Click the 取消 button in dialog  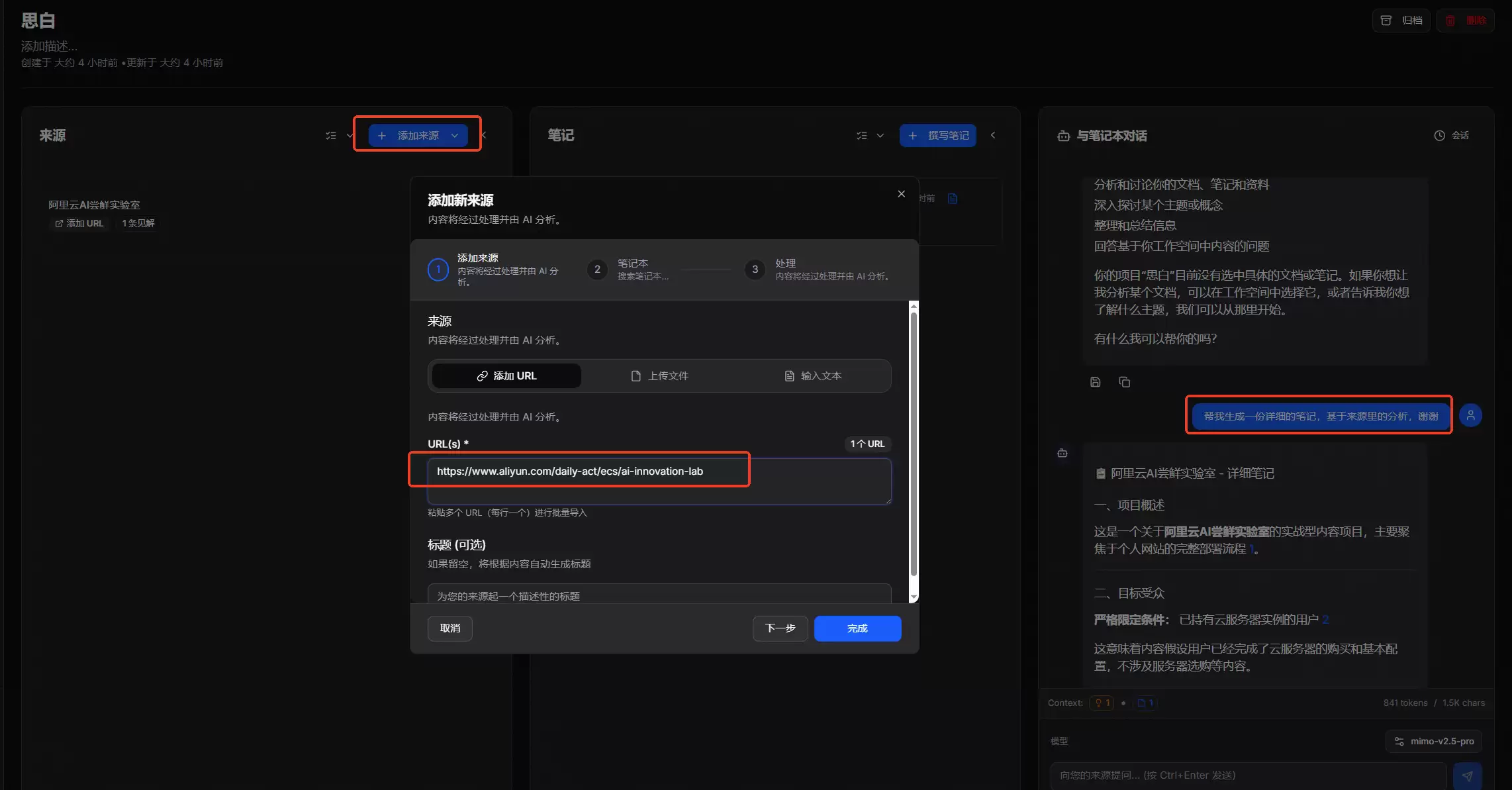[x=450, y=628]
